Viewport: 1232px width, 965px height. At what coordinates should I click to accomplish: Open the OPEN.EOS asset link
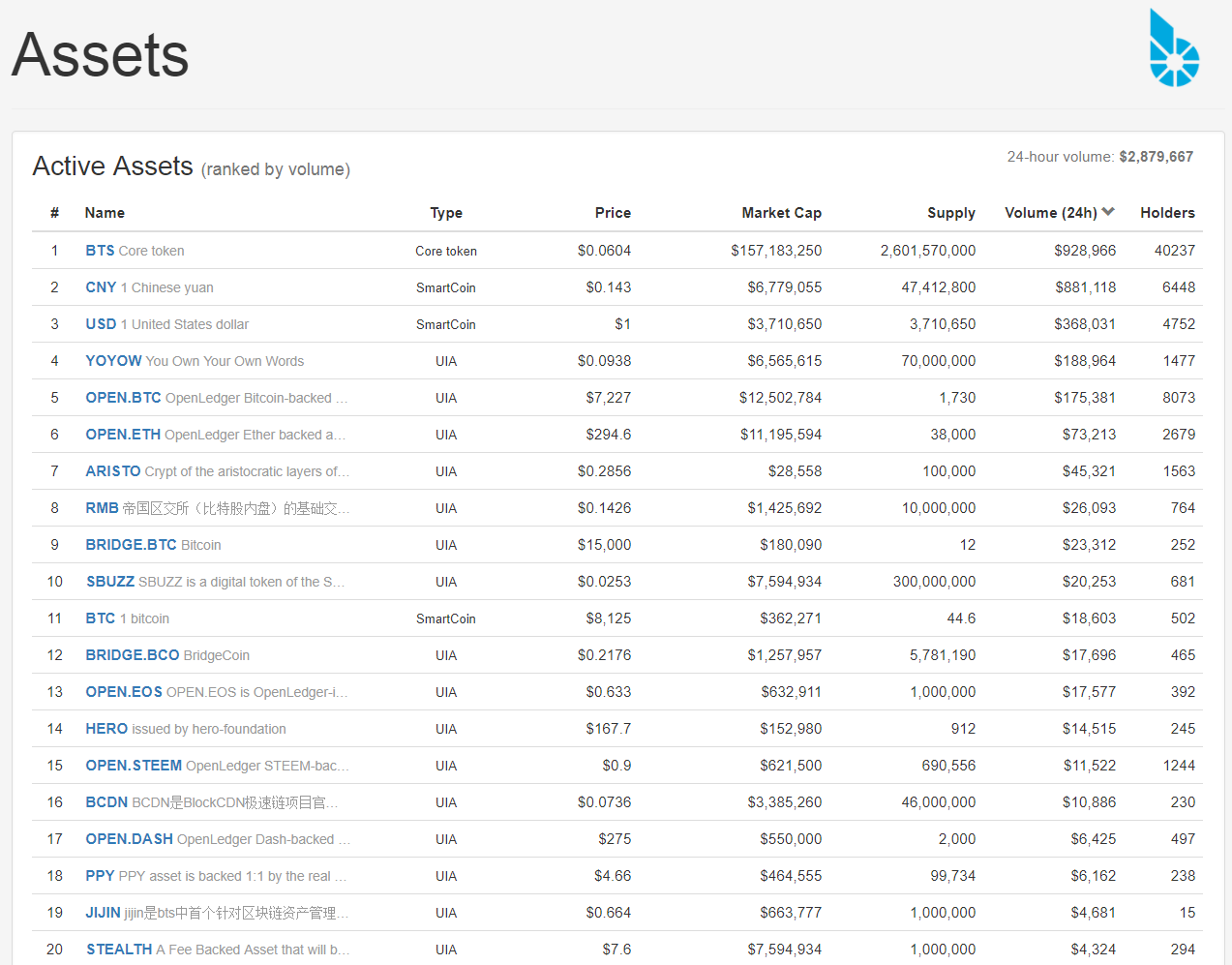124,692
